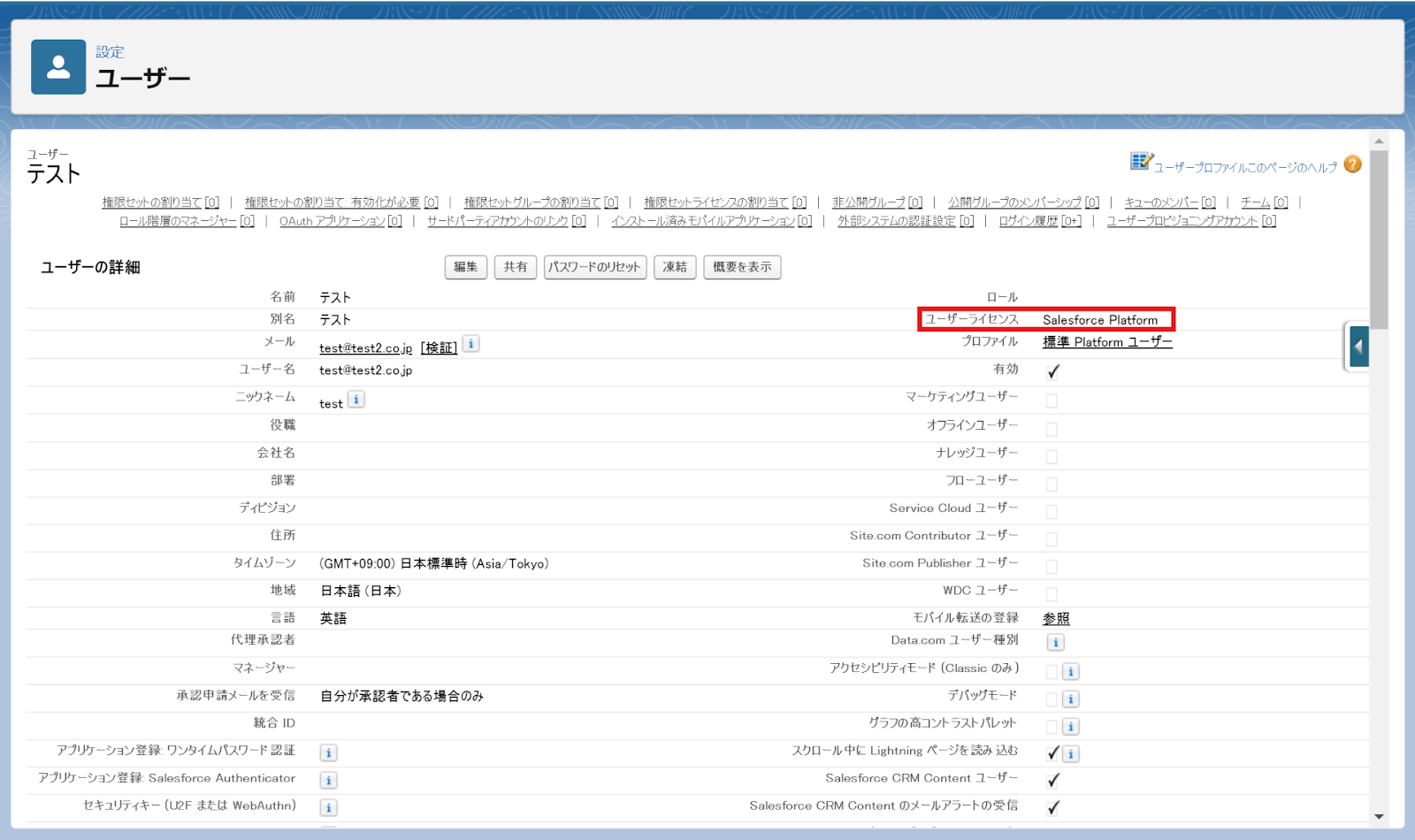Image resolution: width=1415 pixels, height=840 pixels.
Task: Click the scrollbar down arrow
Action: [1378, 818]
